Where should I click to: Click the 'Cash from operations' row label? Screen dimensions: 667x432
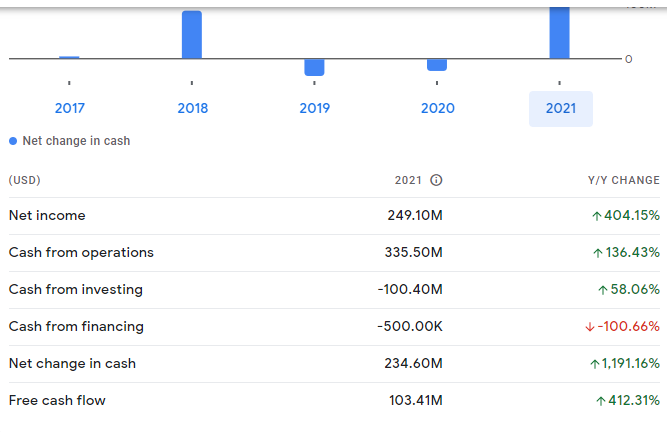(81, 253)
